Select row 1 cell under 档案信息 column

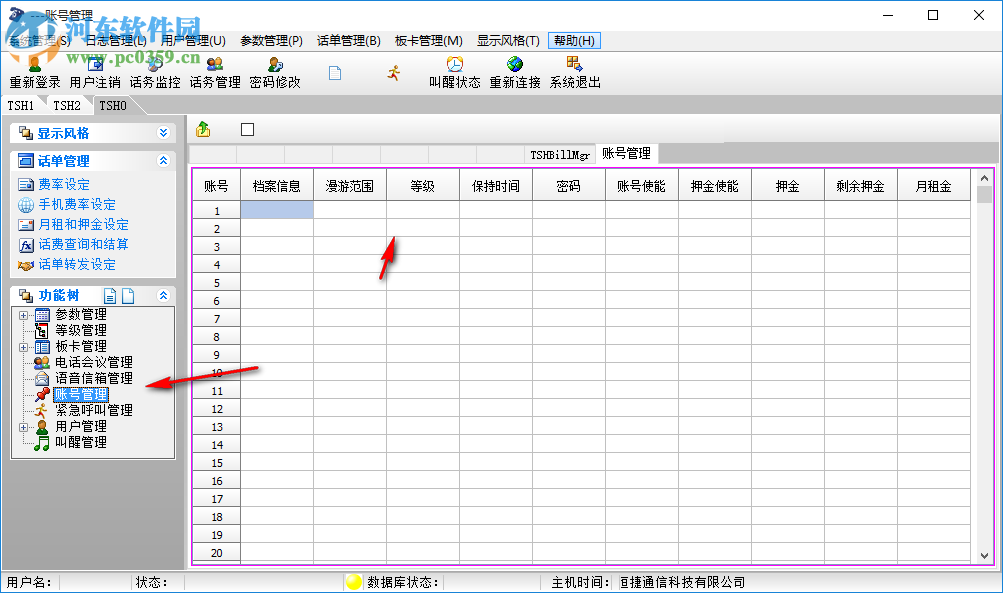[277, 210]
